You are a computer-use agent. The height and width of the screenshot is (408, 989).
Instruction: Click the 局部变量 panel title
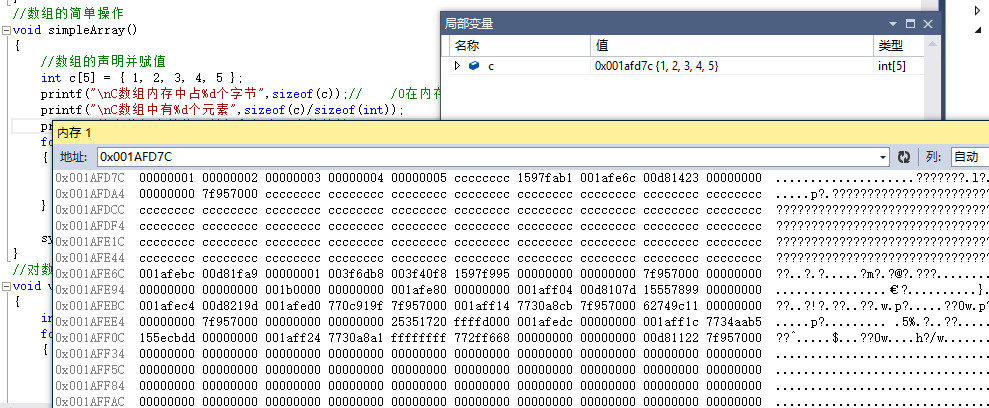point(469,24)
